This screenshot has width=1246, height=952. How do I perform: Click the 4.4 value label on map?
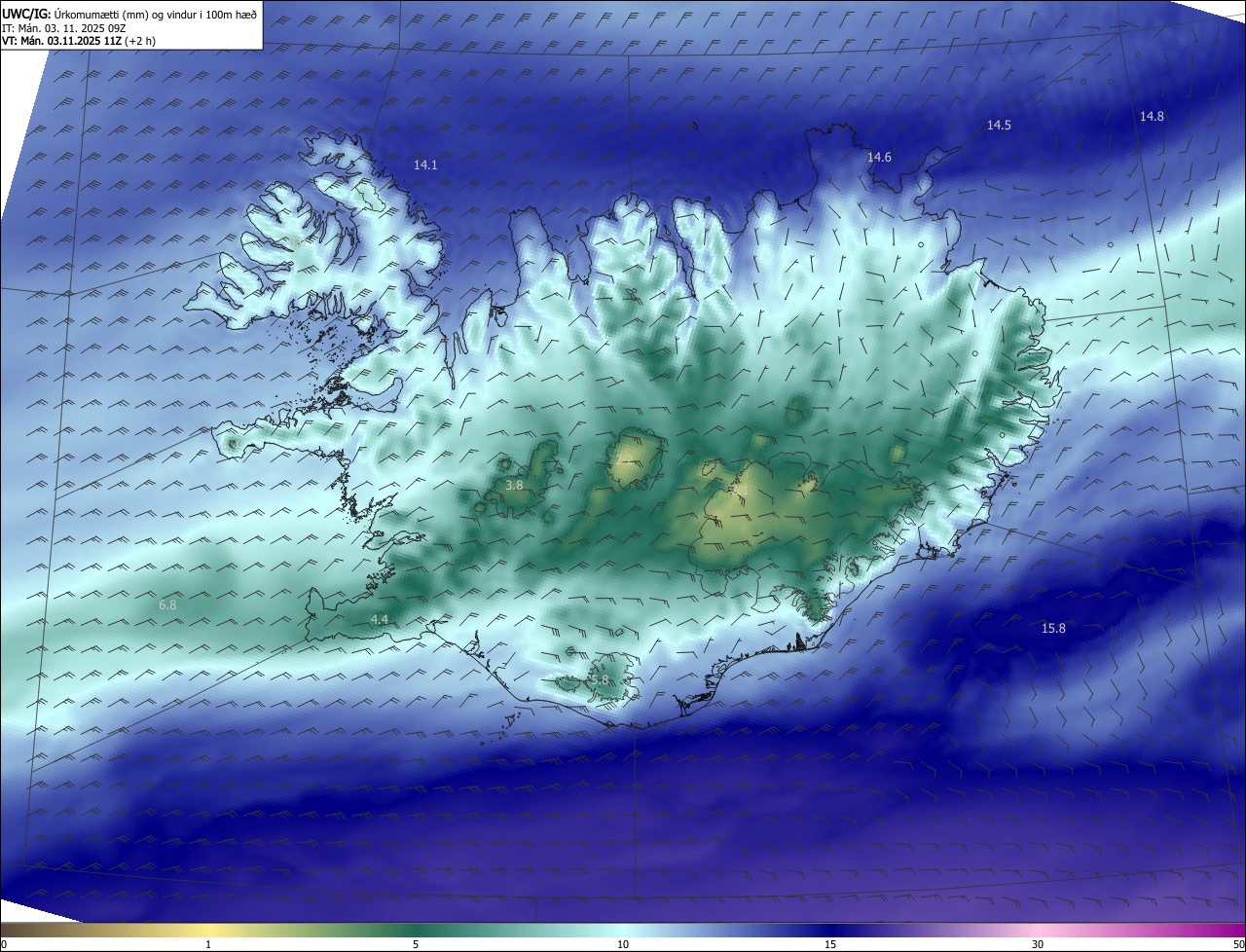[x=380, y=620]
